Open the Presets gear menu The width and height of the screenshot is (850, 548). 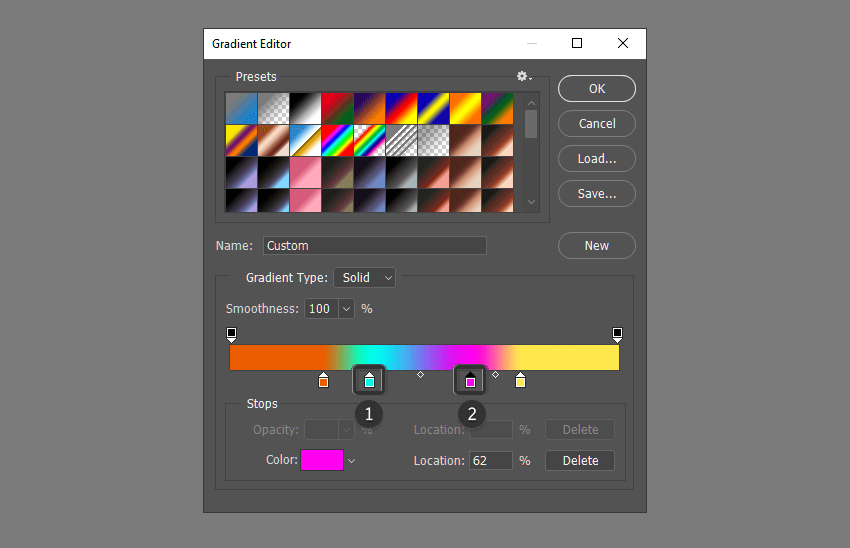[x=524, y=76]
